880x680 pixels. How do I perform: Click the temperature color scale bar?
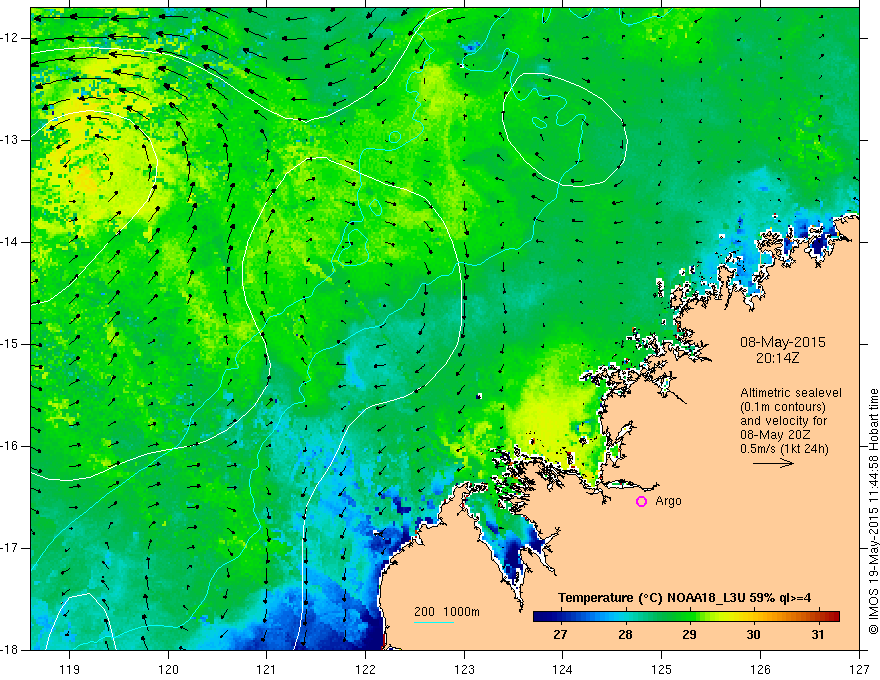(686, 617)
